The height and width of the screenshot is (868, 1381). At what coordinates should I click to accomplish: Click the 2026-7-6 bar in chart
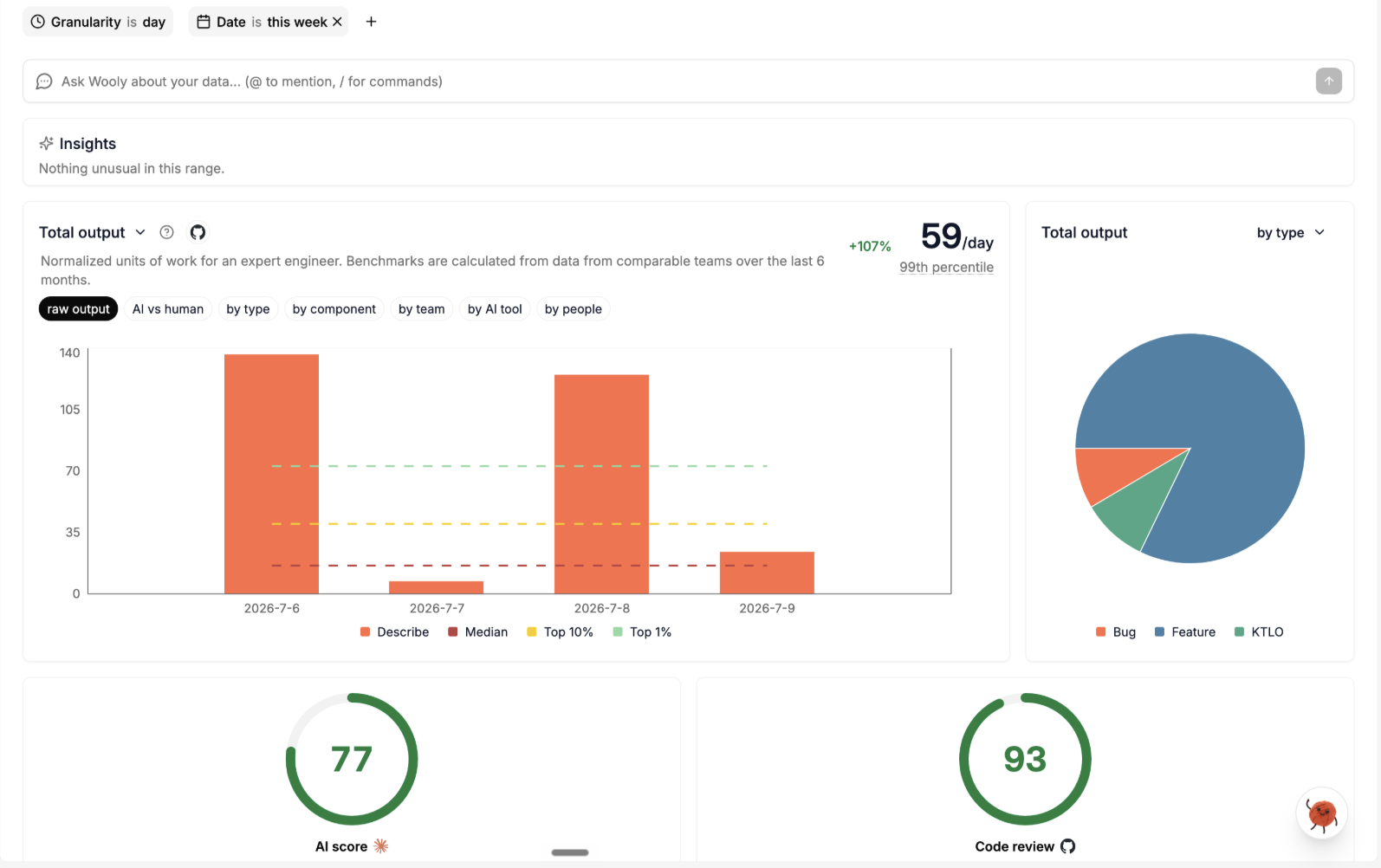tap(271, 474)
